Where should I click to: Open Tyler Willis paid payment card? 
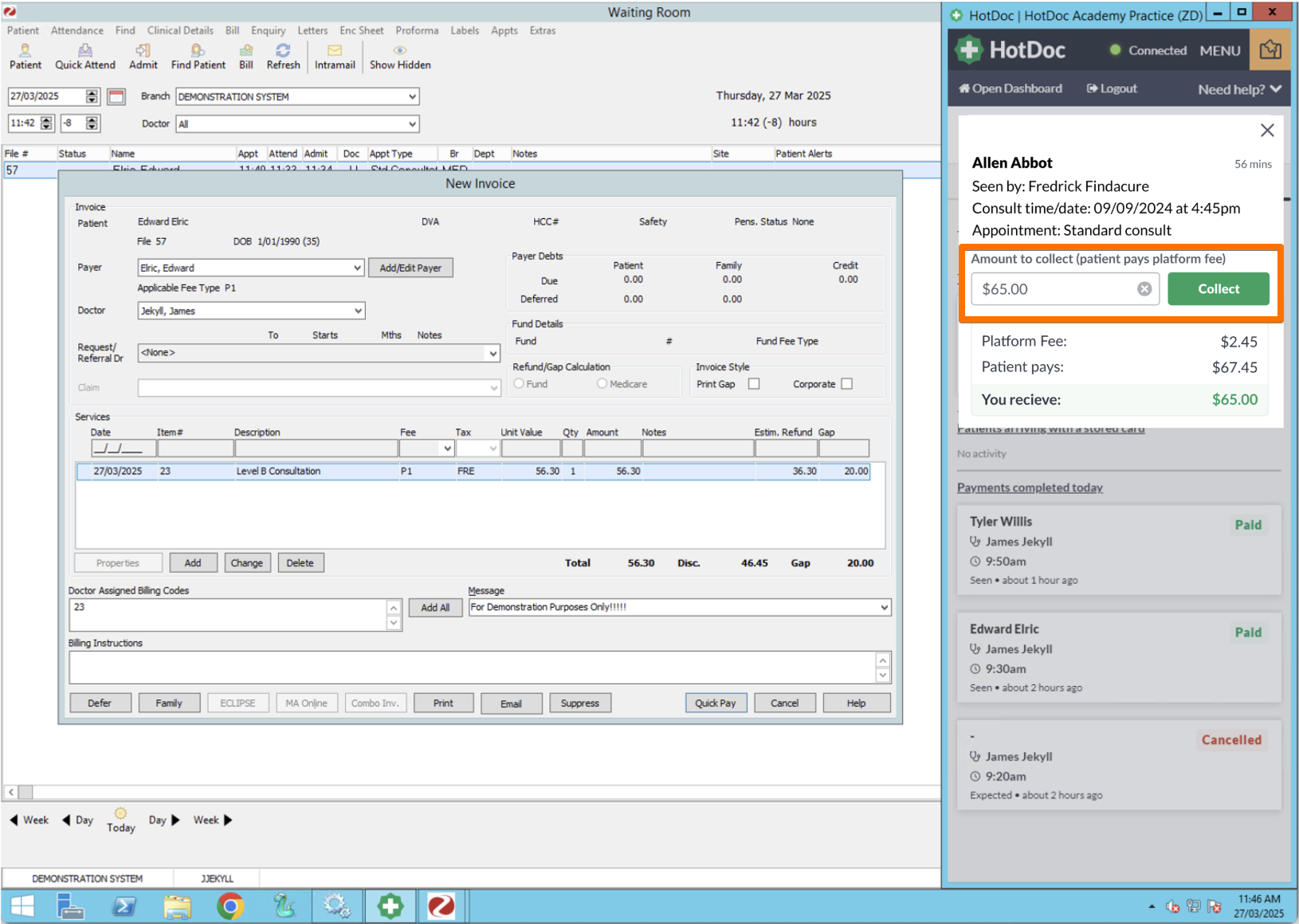(1119, 550)
